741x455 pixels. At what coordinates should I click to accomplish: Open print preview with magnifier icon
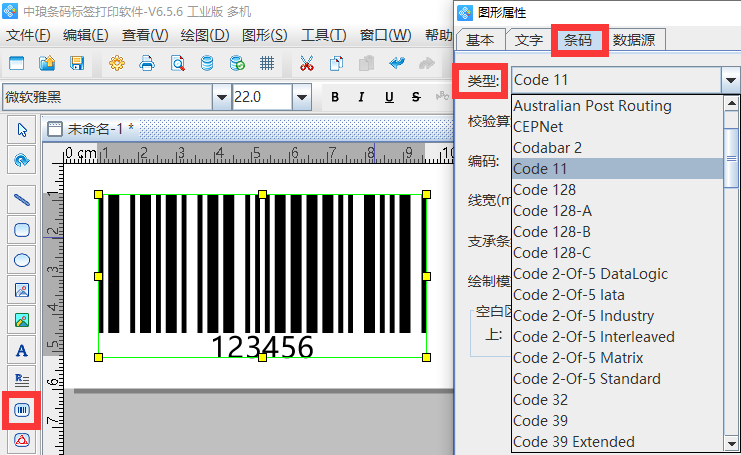pos(177,63)
